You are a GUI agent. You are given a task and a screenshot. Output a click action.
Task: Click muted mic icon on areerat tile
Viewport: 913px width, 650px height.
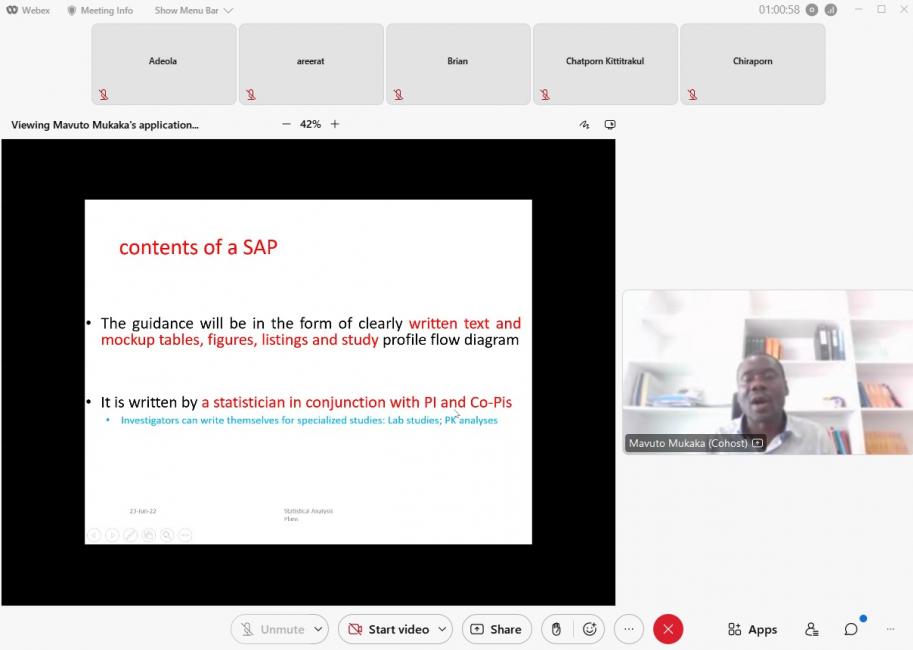(x=251, y=94)
